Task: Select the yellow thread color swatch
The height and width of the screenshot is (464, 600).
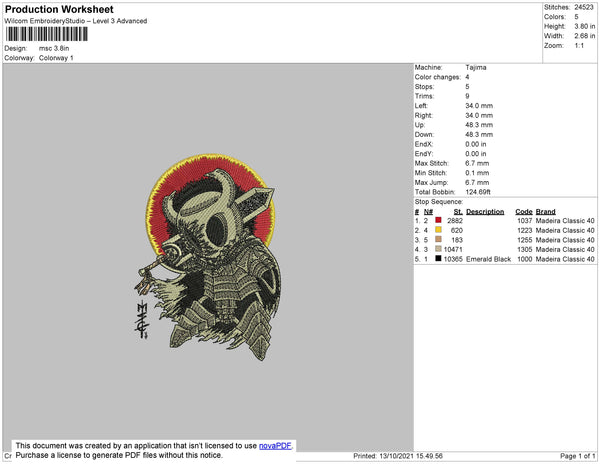Action: pyautogui.click(x=438, y=230)
